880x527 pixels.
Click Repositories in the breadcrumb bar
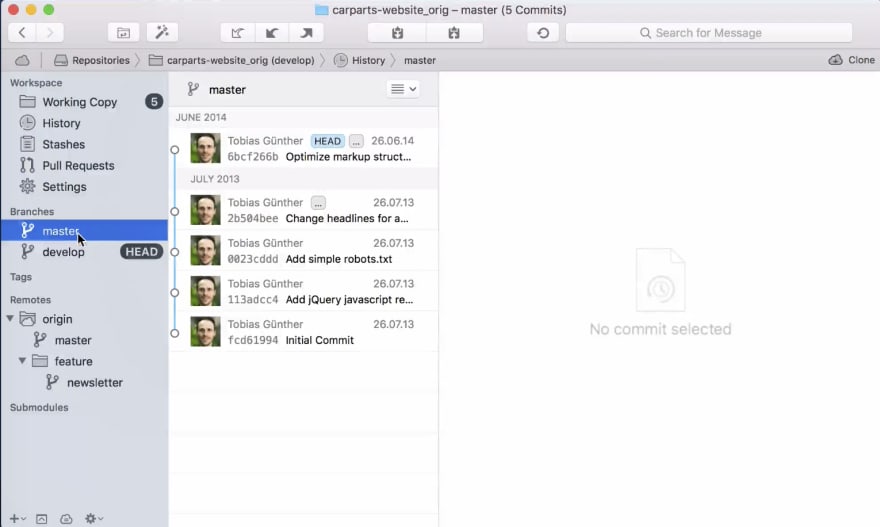(x=92, y=60)
